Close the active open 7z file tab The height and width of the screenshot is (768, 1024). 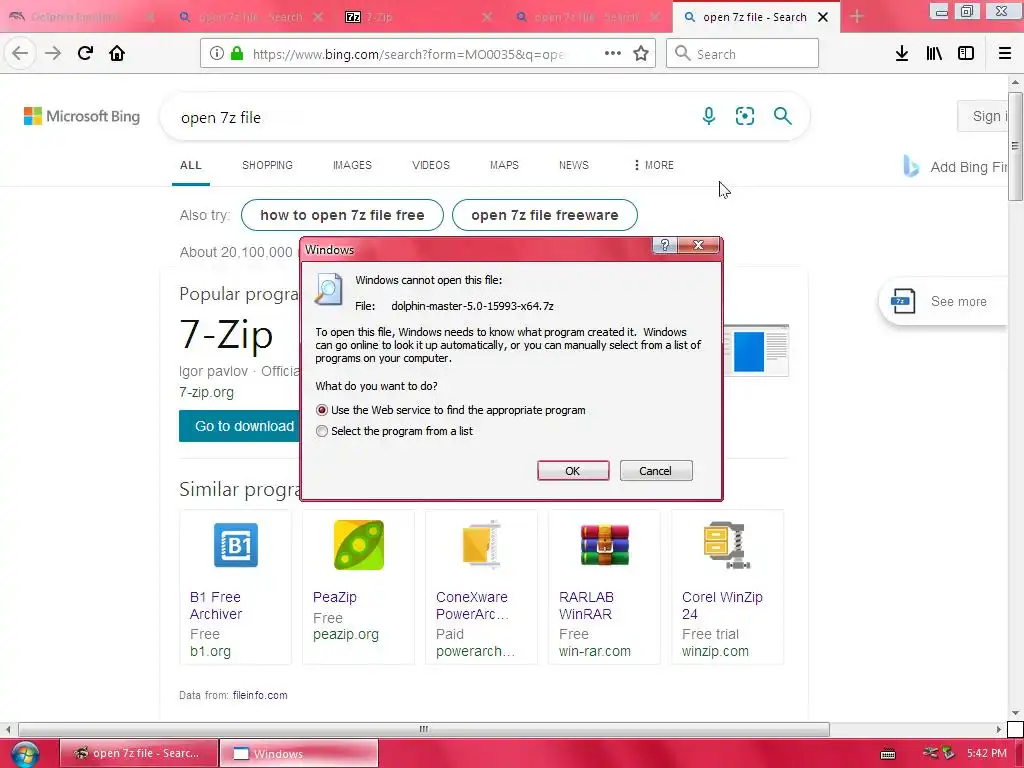[x=823, y=17]
